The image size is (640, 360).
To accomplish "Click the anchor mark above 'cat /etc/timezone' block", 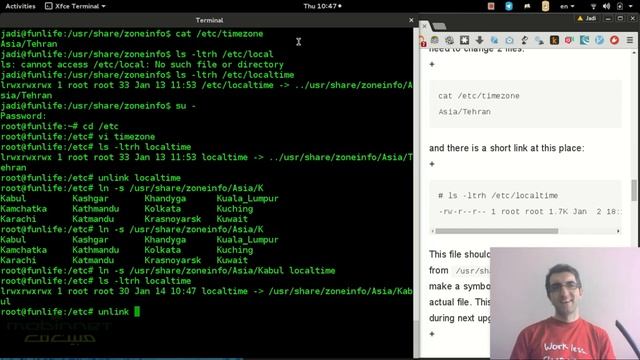I will pos(432,64).
